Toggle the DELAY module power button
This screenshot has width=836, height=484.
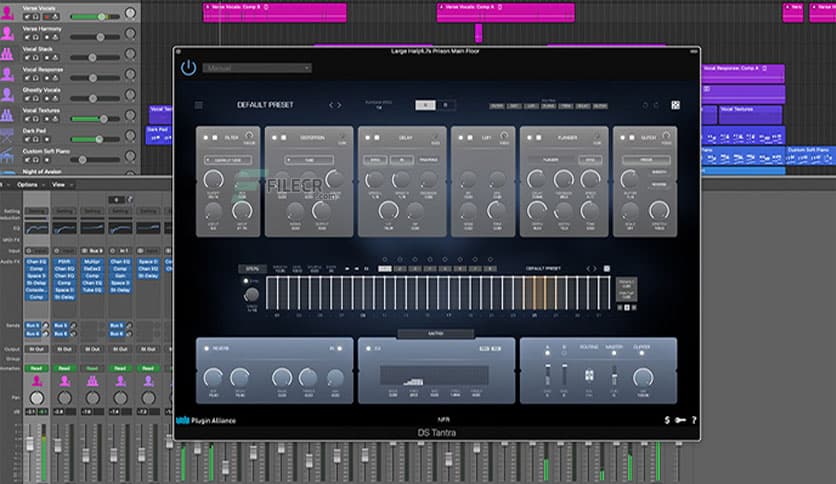[368, 138]
